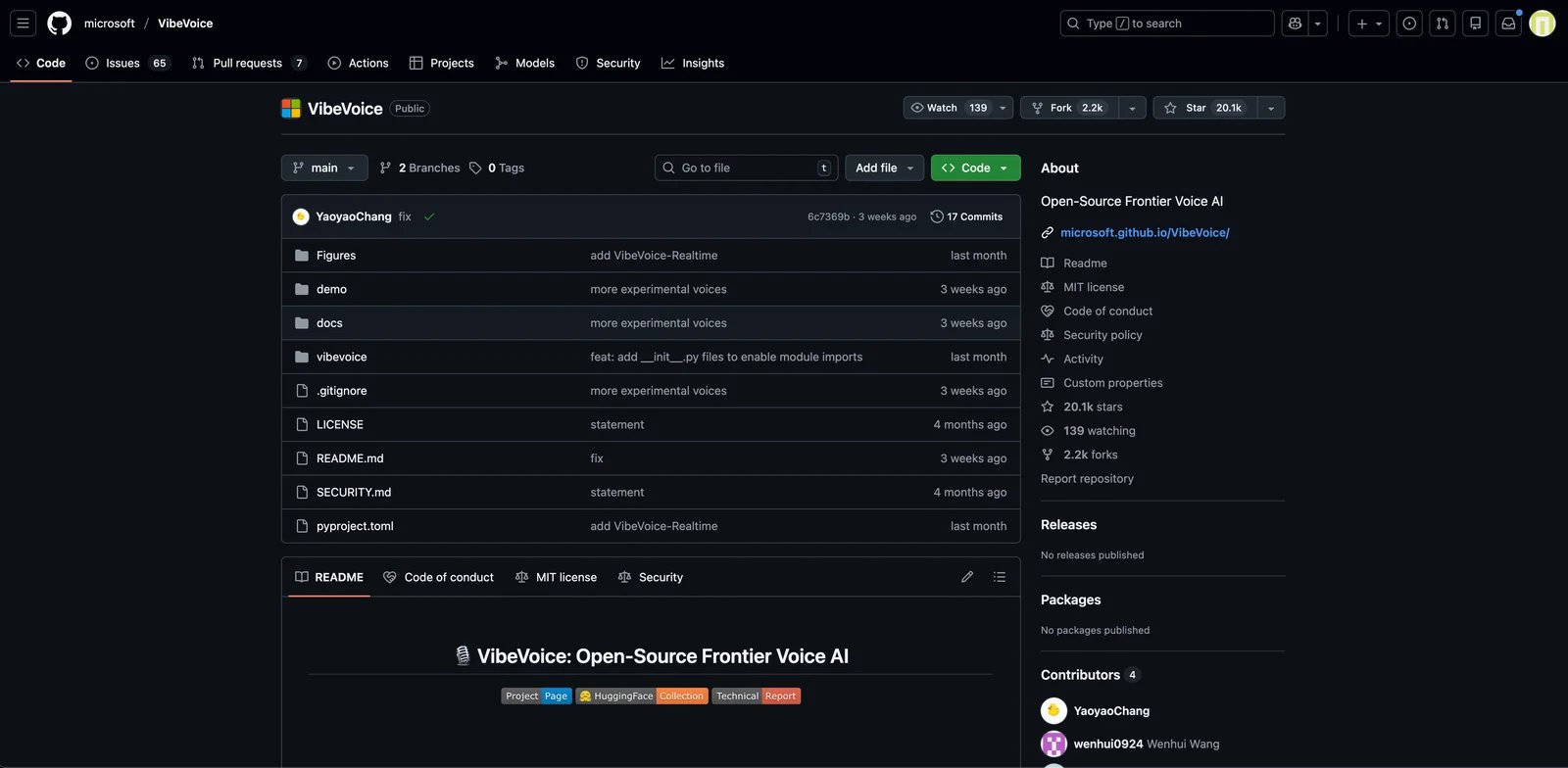Edit the README with pencil icon
1568x768 pixels.
click(967, 577)
